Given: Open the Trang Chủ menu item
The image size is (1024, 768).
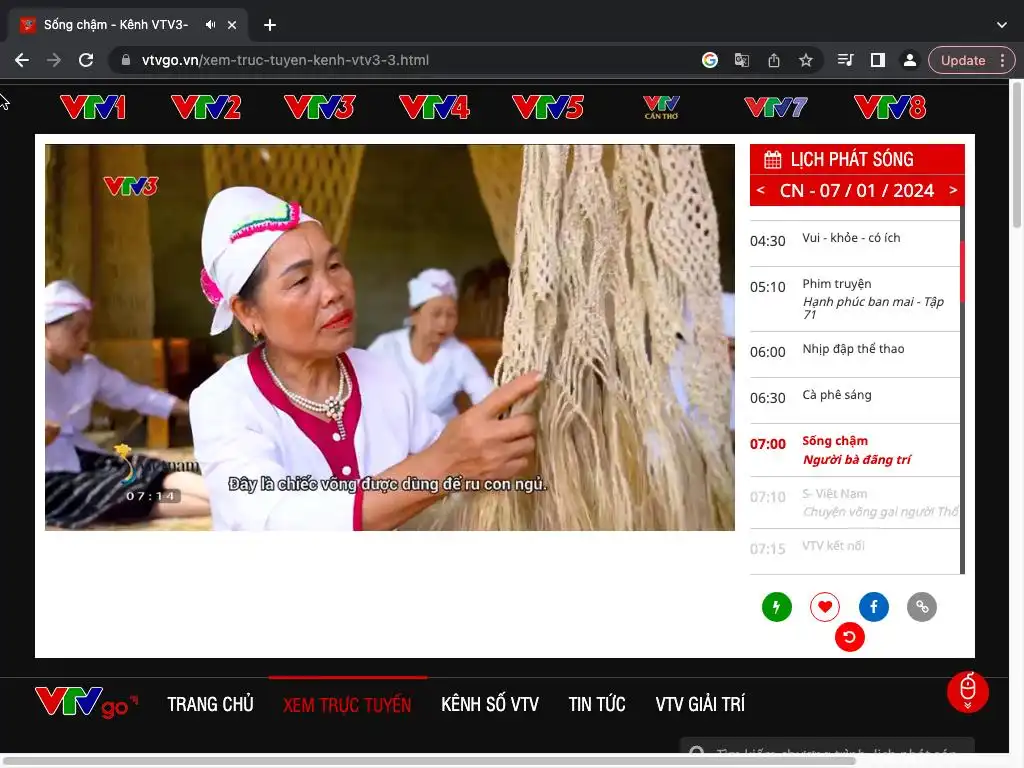Looking at the screenshot, I should 210,704.
